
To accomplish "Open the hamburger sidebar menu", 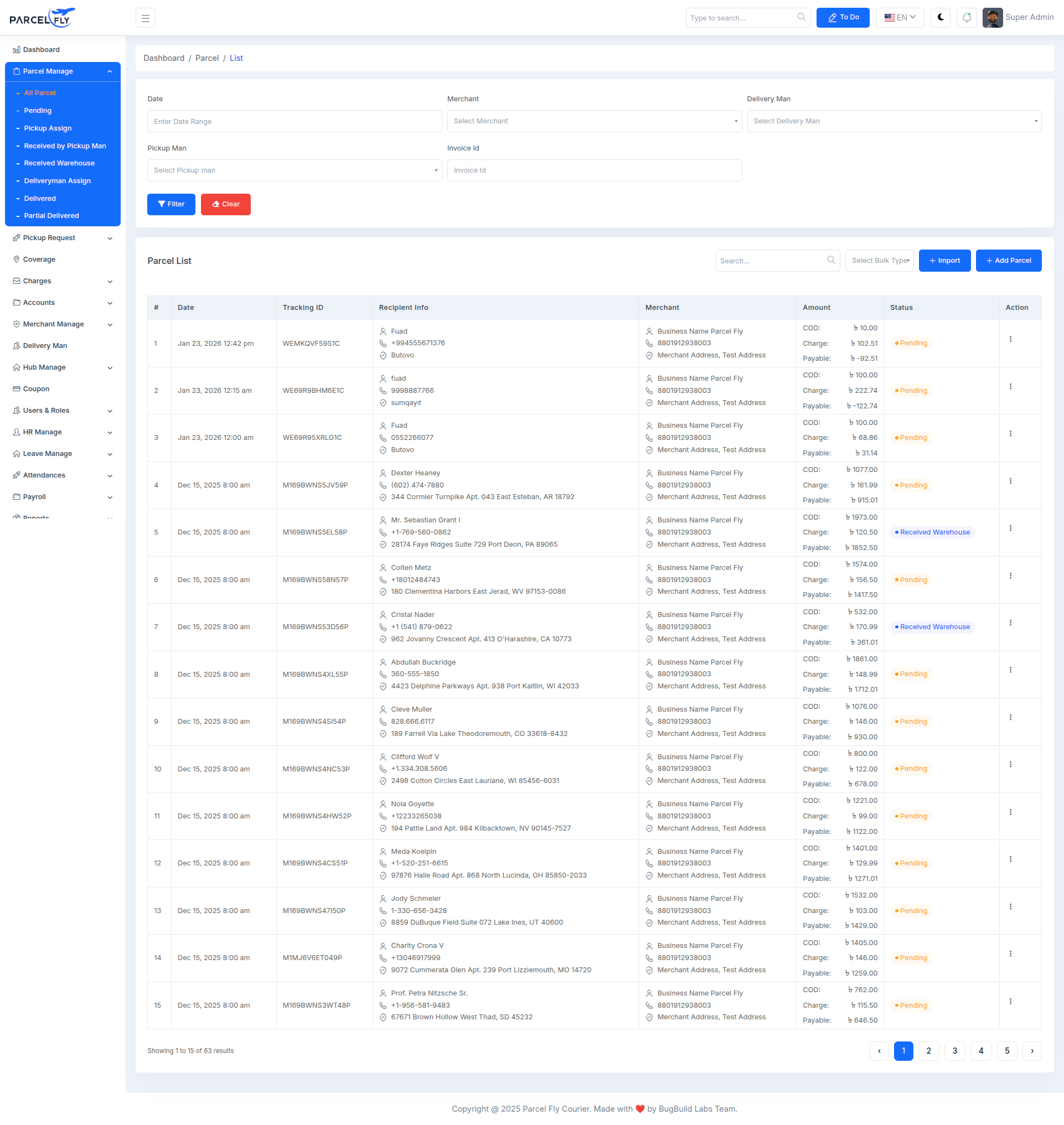I will pyautogui.click(x=145, y=18).
